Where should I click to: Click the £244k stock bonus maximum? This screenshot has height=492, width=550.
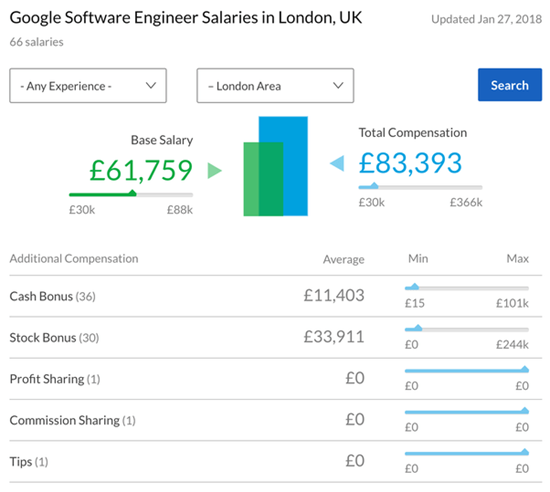tap(512, 344)
